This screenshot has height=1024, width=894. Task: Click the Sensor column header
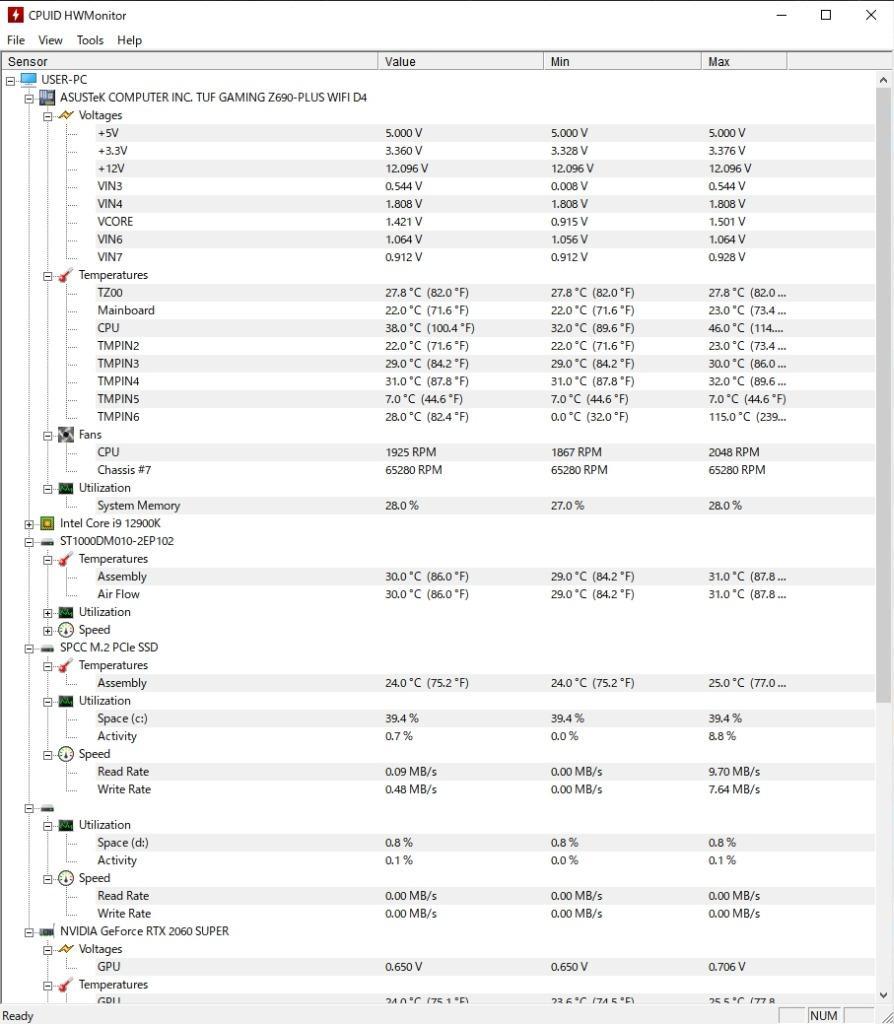click(x=189, y=61)
